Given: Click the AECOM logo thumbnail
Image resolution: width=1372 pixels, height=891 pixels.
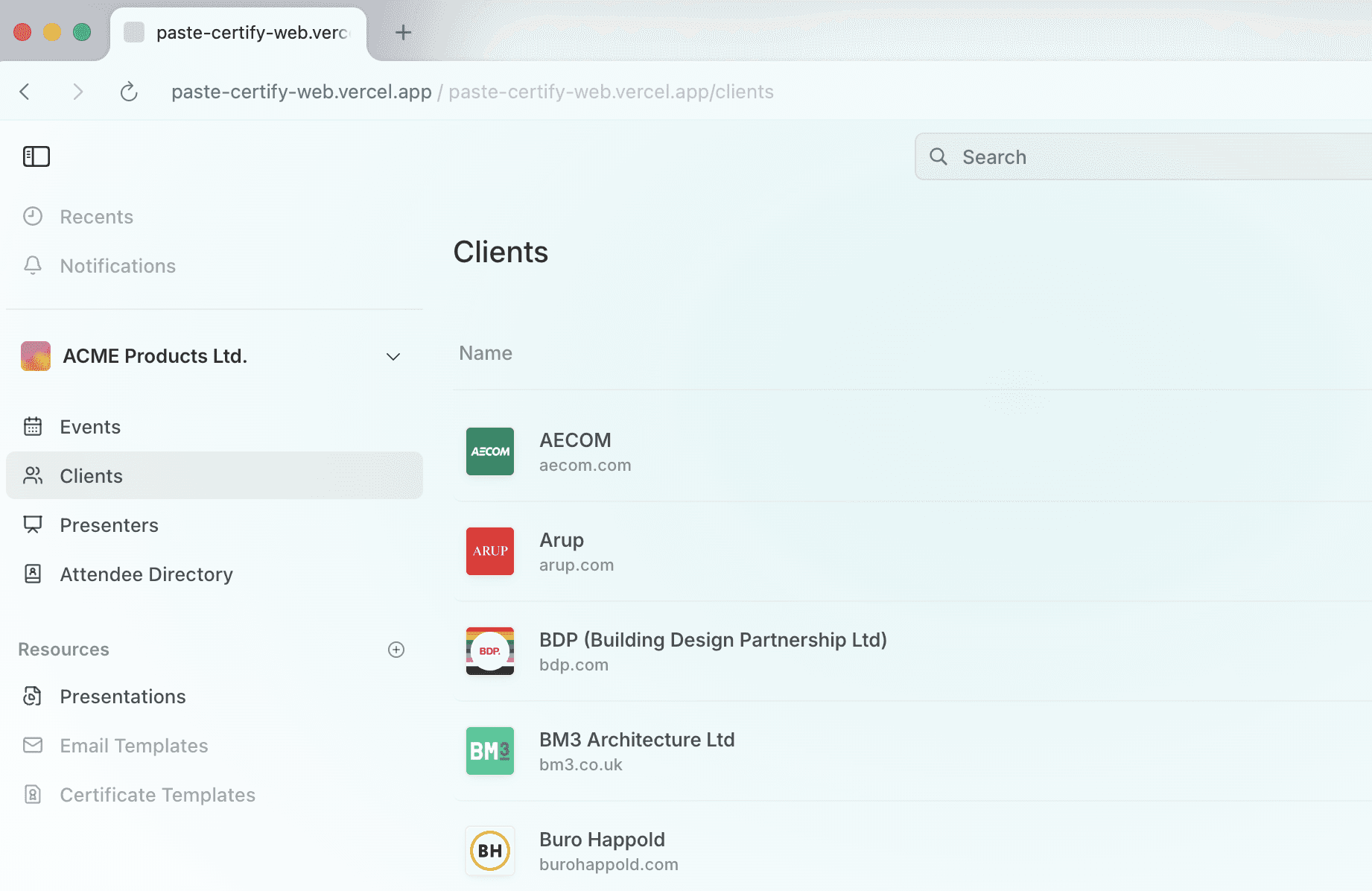Looking at the screenshot, I should pyautogui.click(x=490, y=451).
